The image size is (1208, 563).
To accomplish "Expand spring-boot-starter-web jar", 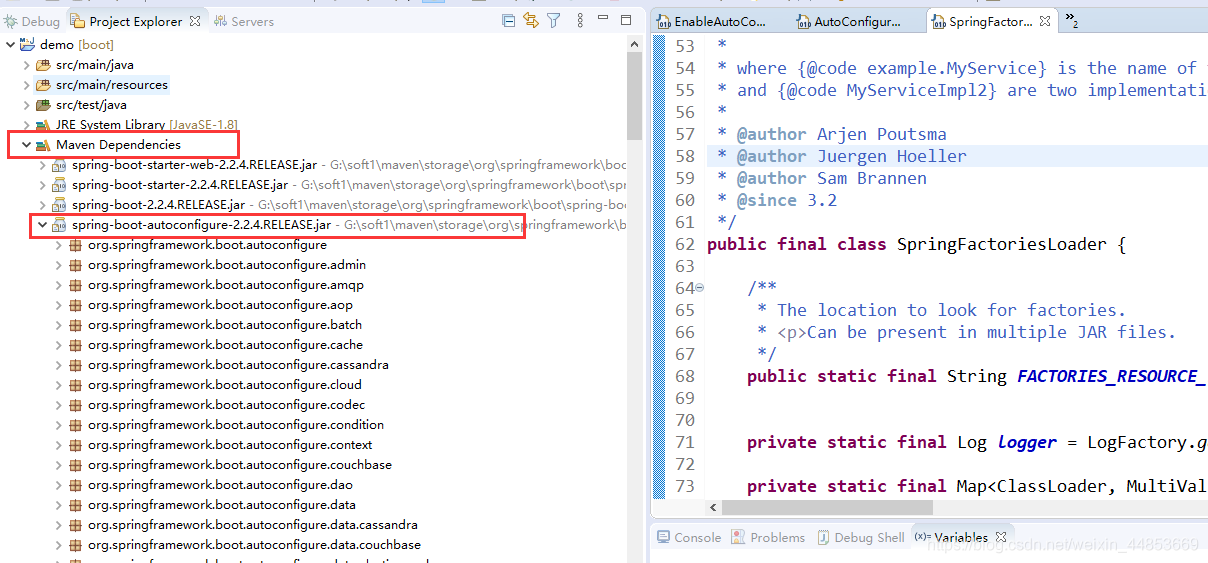I will pos(42,165).
